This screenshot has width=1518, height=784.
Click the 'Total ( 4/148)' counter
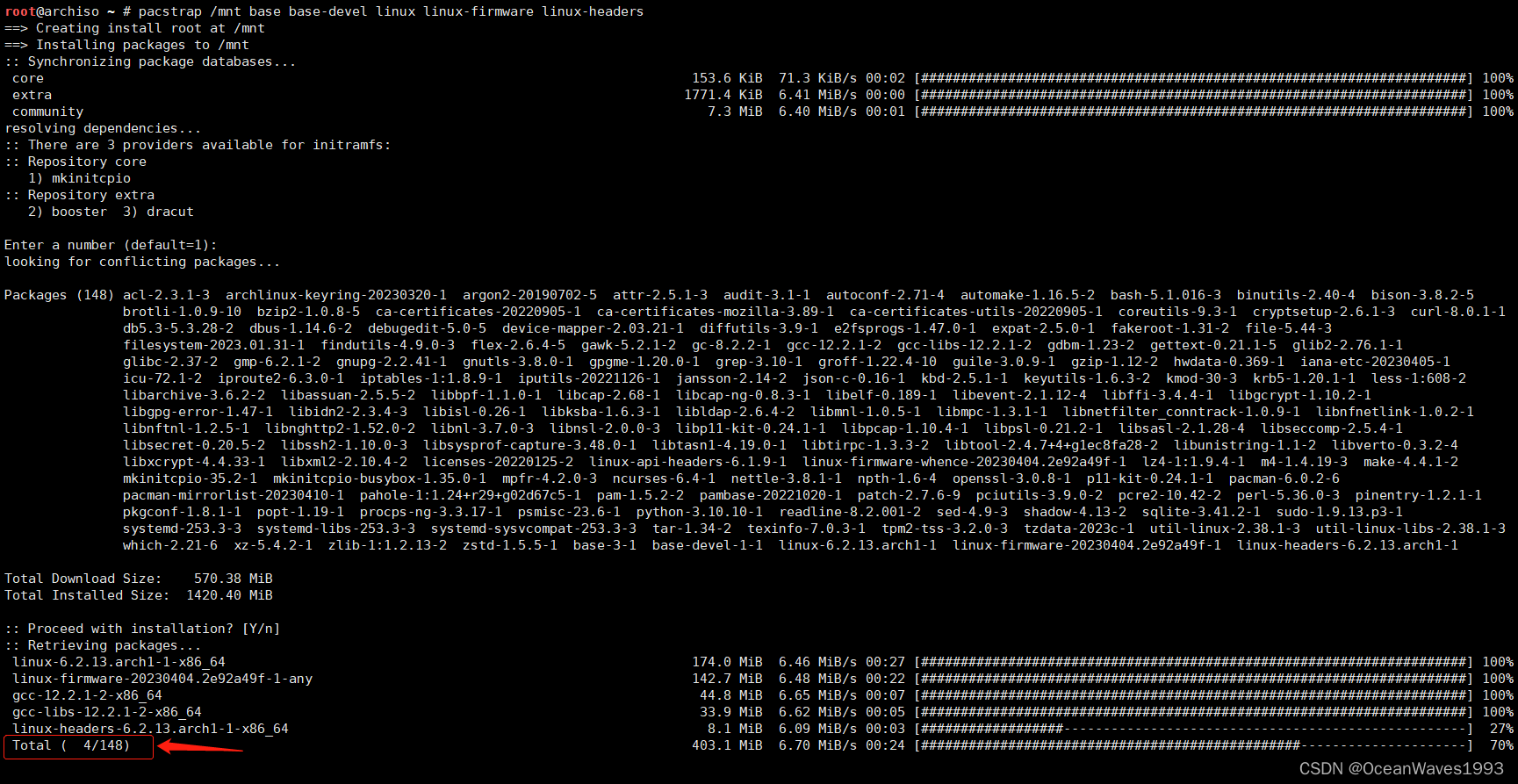pos(71,745)
